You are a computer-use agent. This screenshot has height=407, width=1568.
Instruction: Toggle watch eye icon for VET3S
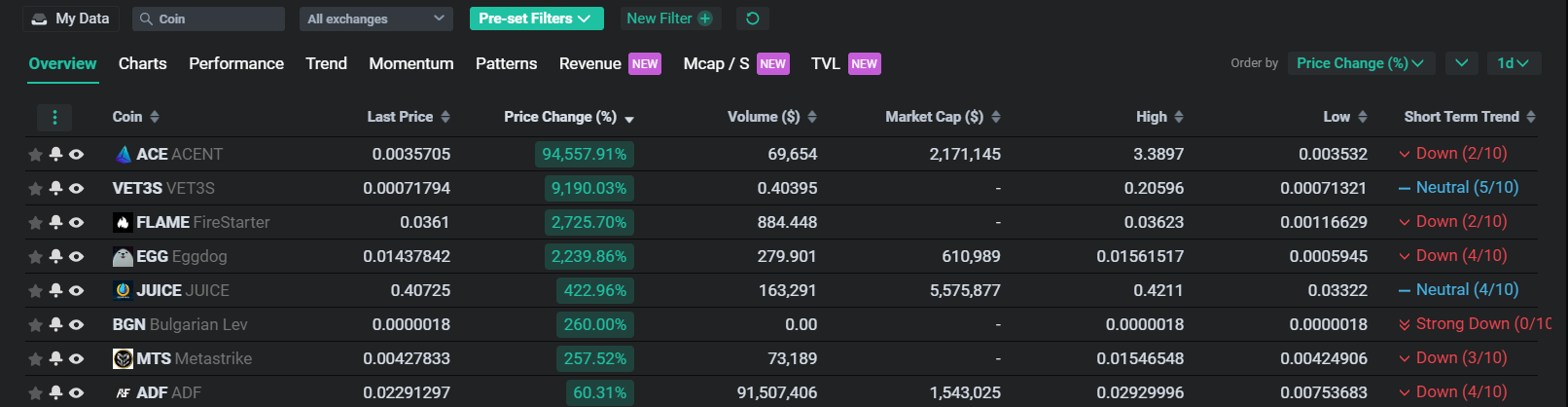tap(76, 188)
